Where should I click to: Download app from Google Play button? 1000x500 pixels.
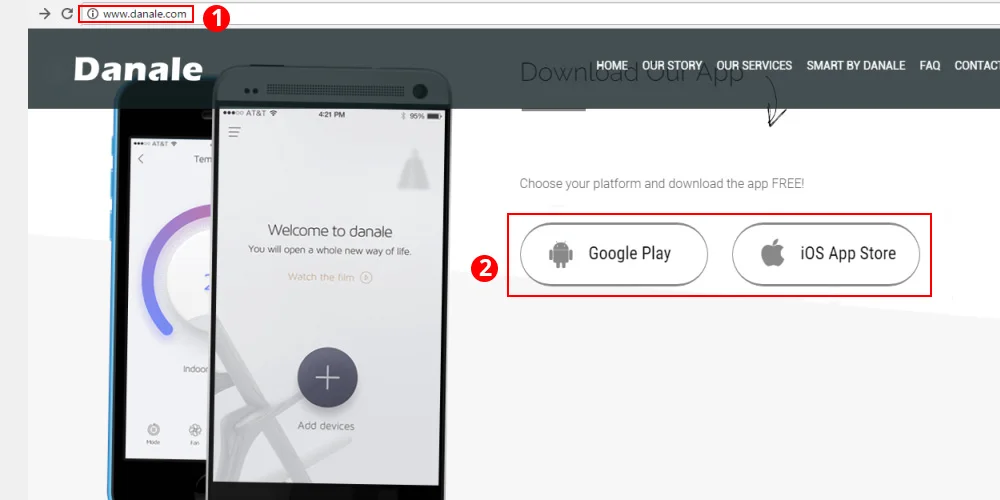click(x=614, y=254)
